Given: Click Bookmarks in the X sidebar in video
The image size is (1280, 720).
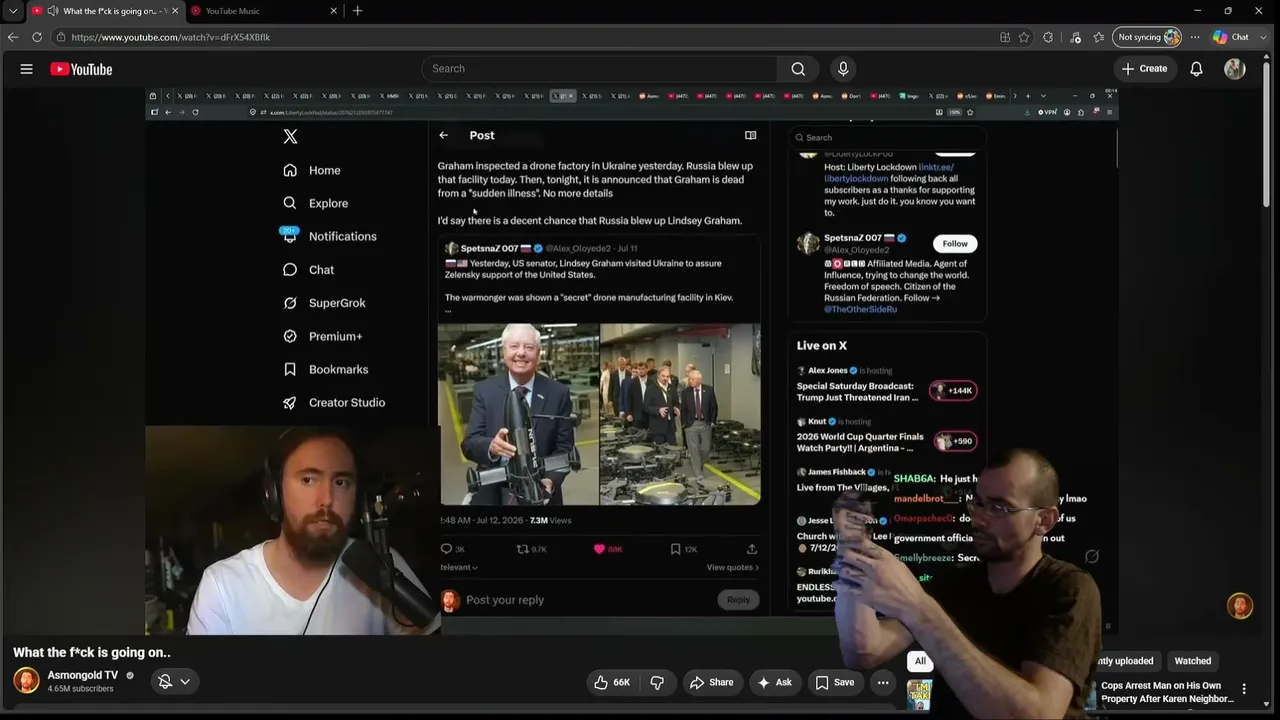Looking at the screenshot, I should [x=326, y=369].
